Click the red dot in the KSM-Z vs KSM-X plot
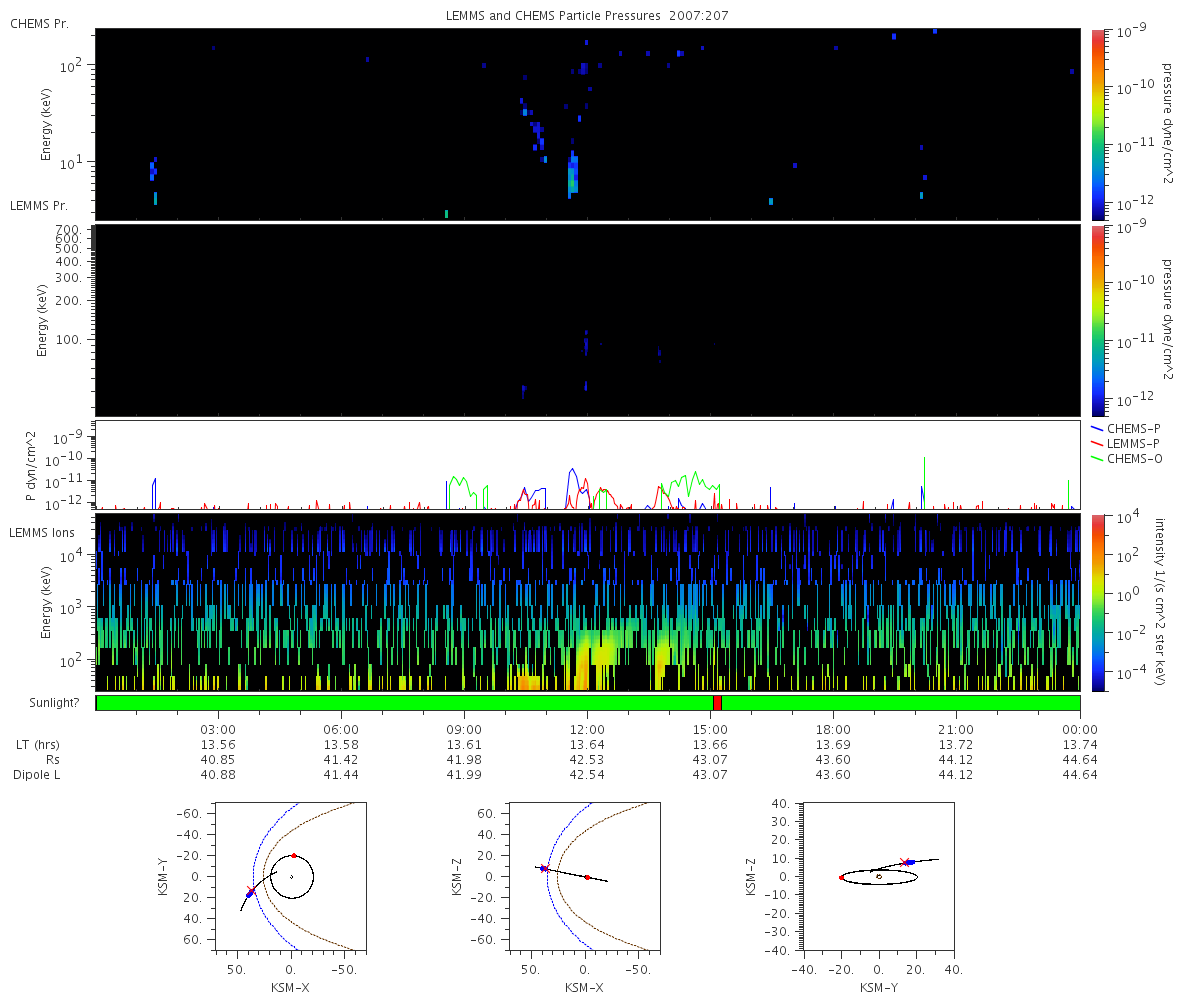Screen dimensions: 1200x1000 tap(587, 877)
